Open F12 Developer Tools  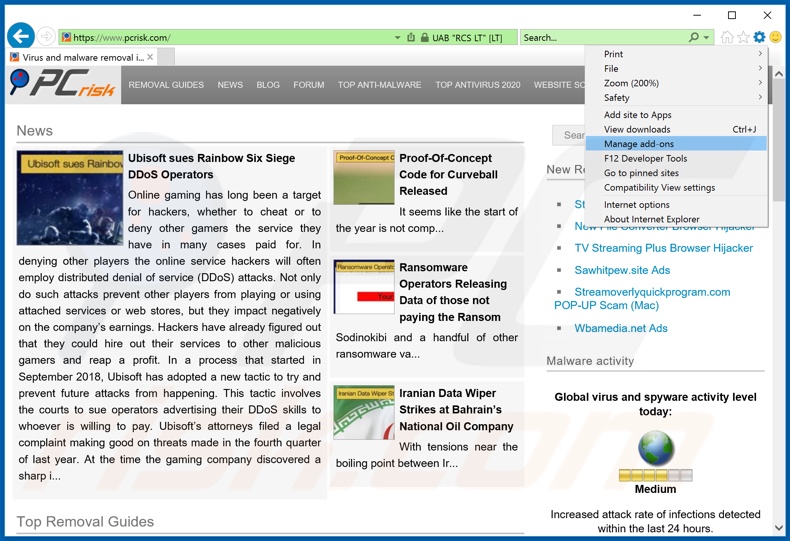pyautogui.click(x=676, y=158)
